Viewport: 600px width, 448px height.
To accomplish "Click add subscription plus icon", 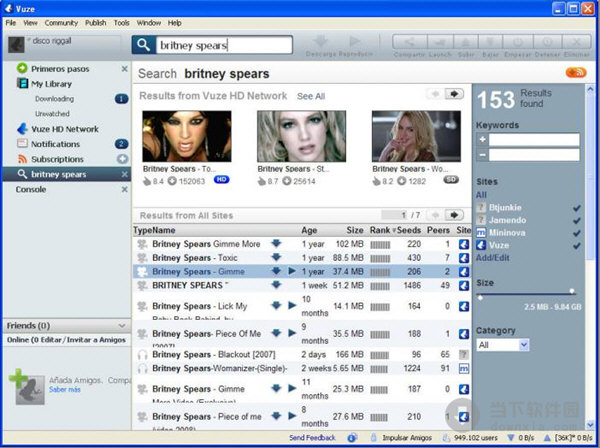I will pos(122,159).
